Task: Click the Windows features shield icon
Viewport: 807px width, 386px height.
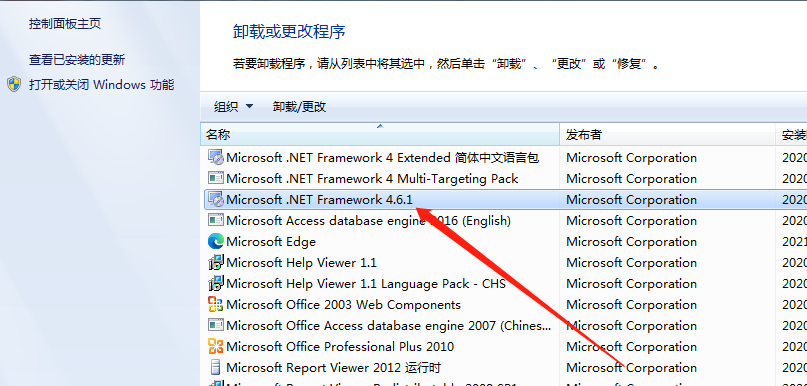Action: point(14,84)
